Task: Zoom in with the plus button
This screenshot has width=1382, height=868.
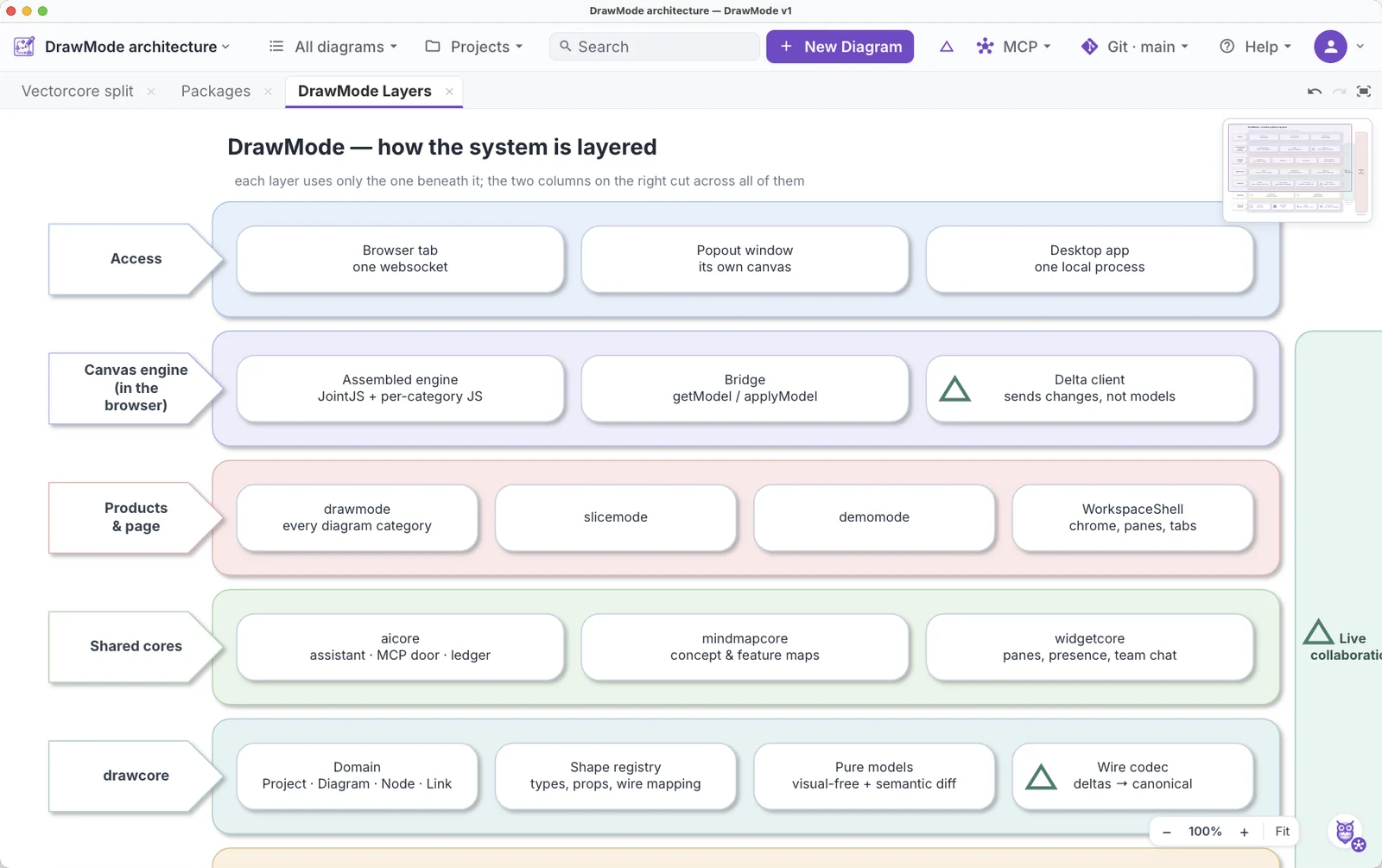Action: tap(1244, 832)
